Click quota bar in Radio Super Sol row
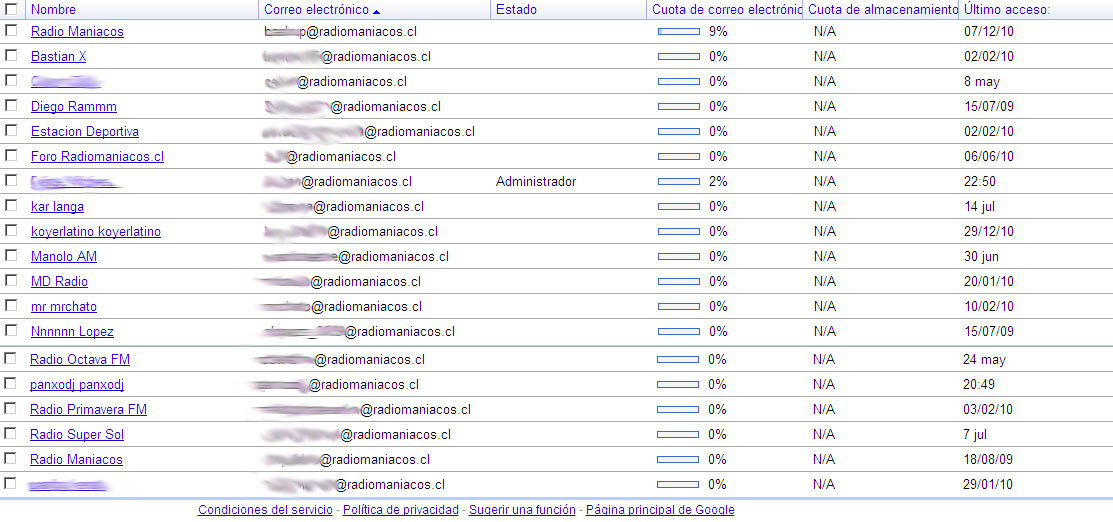Viewport: 1113px width, 522px height. [x=679, y=434]
